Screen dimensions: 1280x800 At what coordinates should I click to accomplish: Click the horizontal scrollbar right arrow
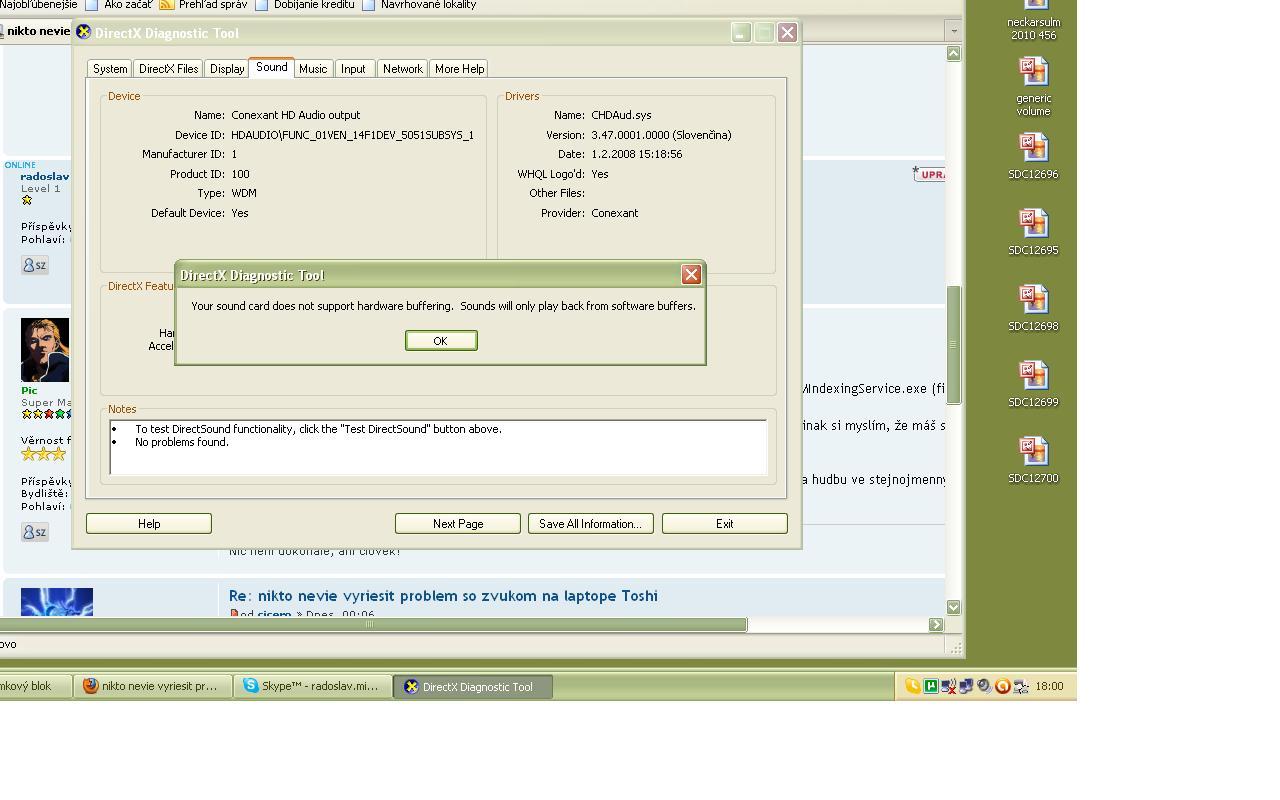(936, 625)
